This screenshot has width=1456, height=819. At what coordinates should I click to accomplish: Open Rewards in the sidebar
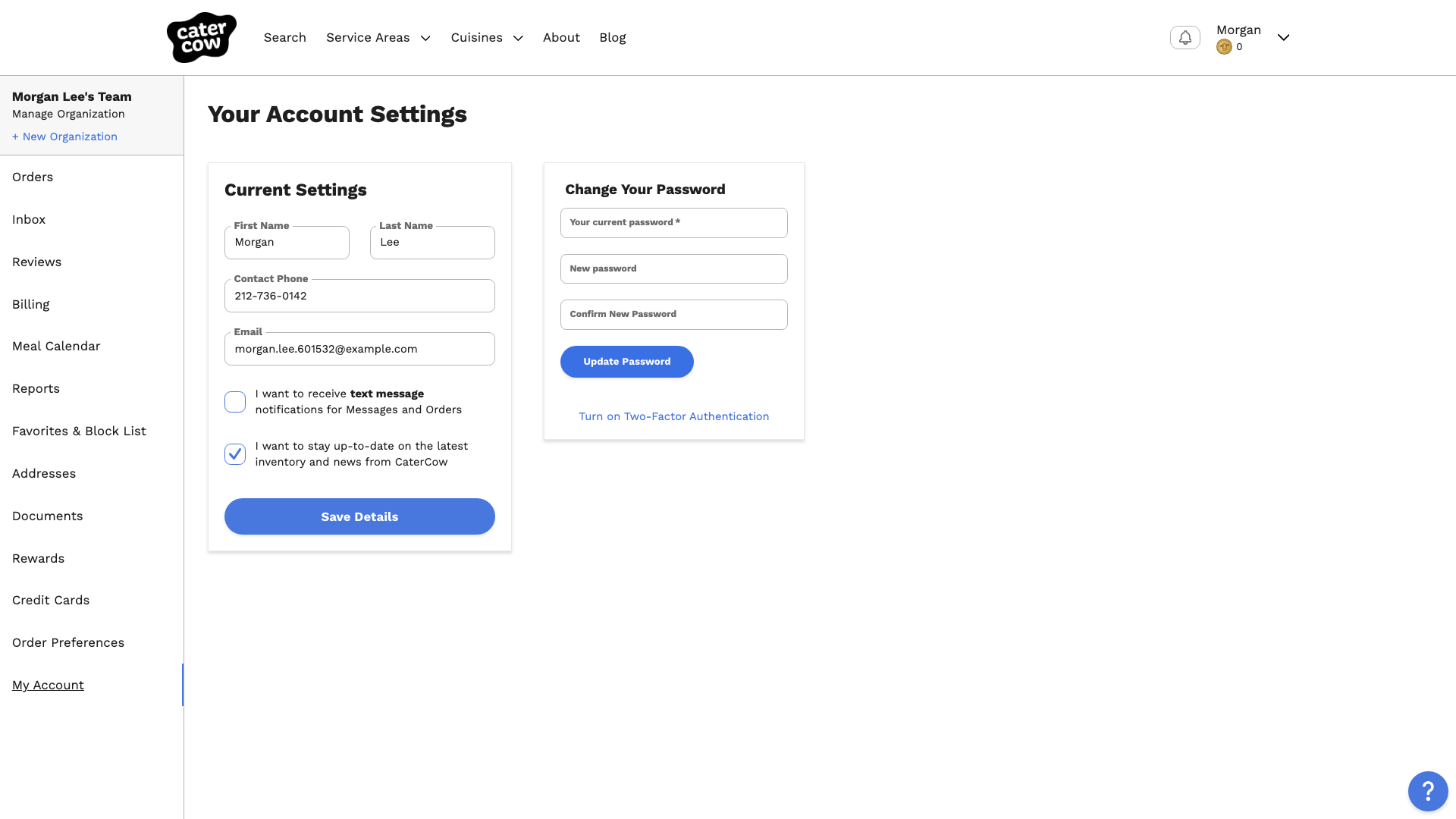click(38, 558)
